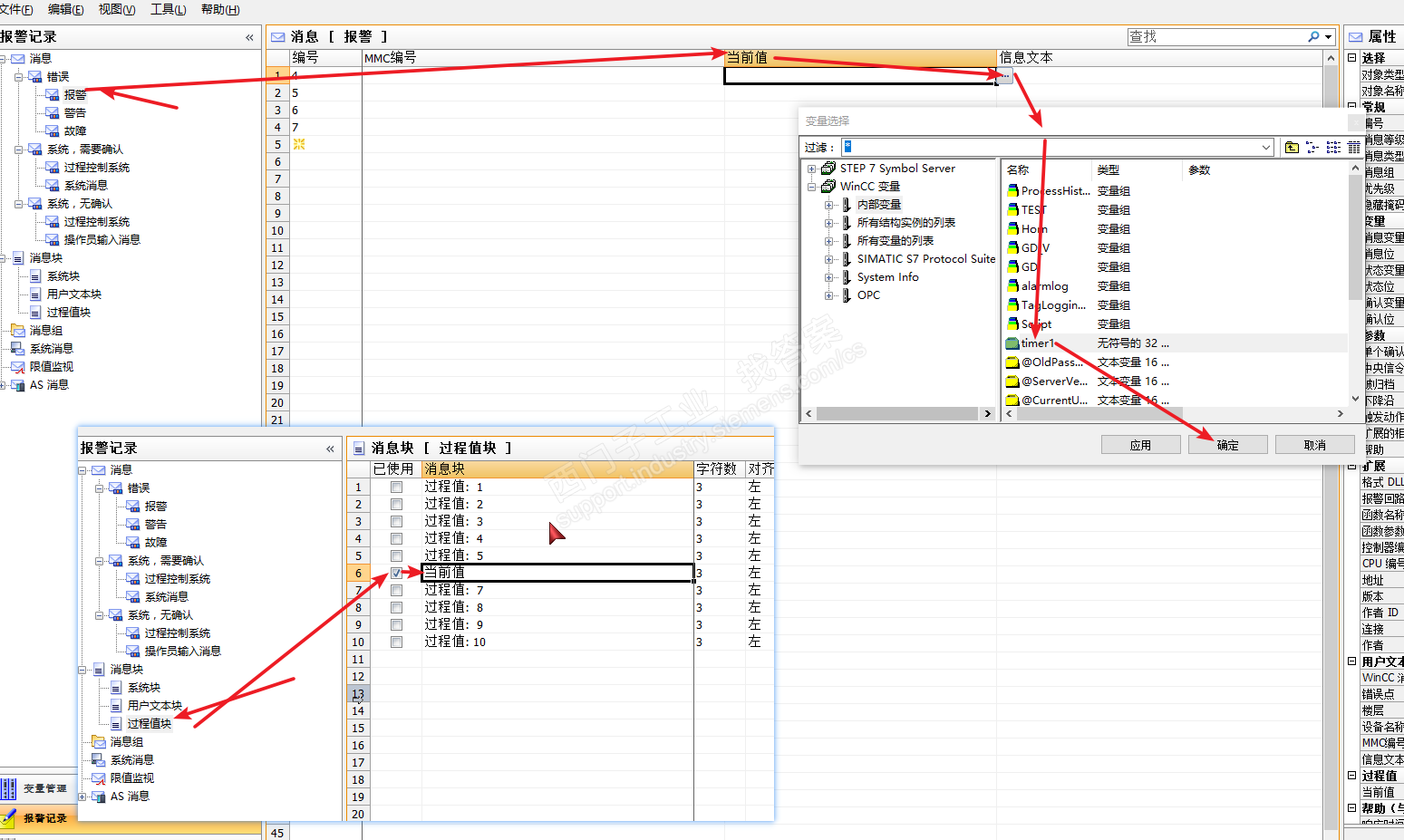Select the 报警 item in the top tree
This screenshot has width=1404, height=840.
75,94
